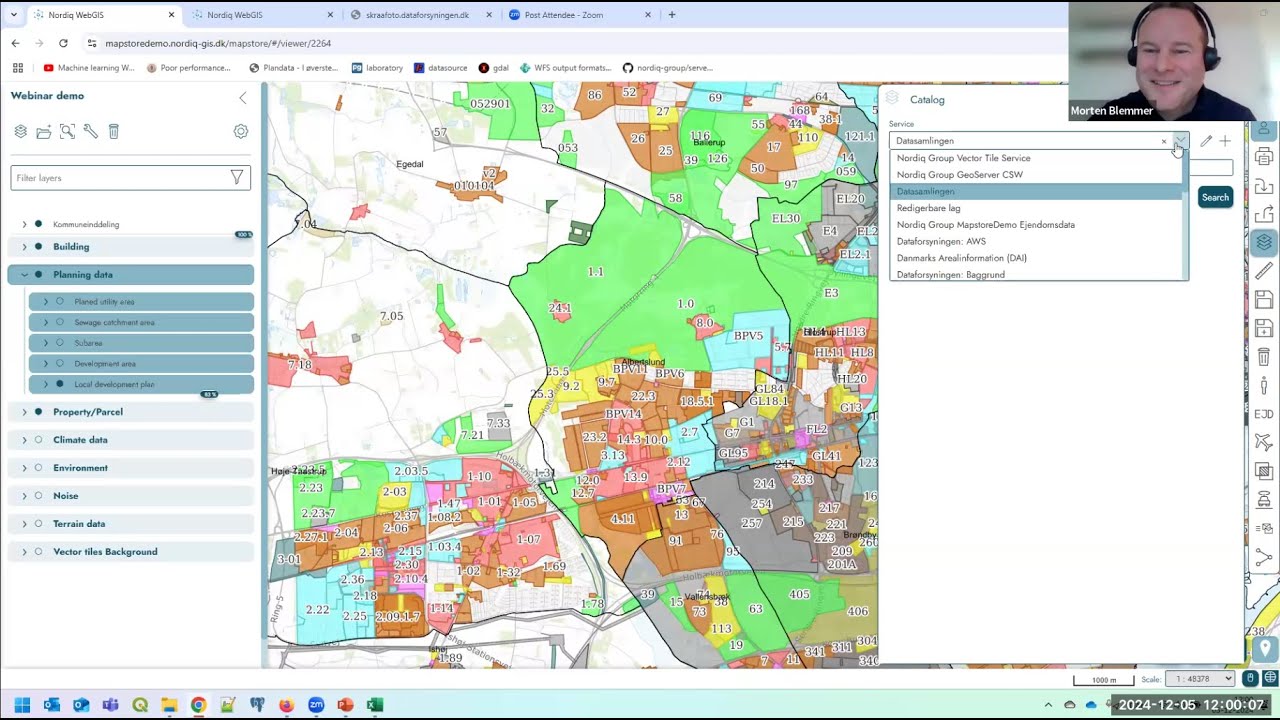Screen dimensions: 1280x720
Task: Click the import icon in right toolbar
Action: pyautogui.click(x=1264, y=186)
